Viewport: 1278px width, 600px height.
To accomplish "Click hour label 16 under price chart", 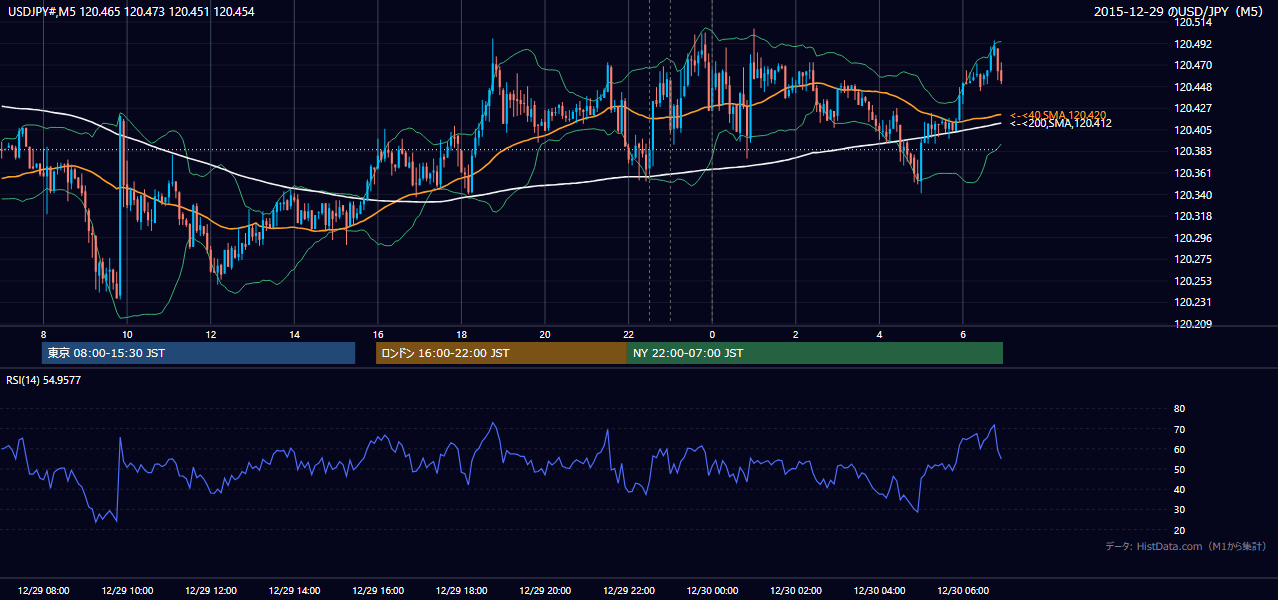I will pos(378,334).
